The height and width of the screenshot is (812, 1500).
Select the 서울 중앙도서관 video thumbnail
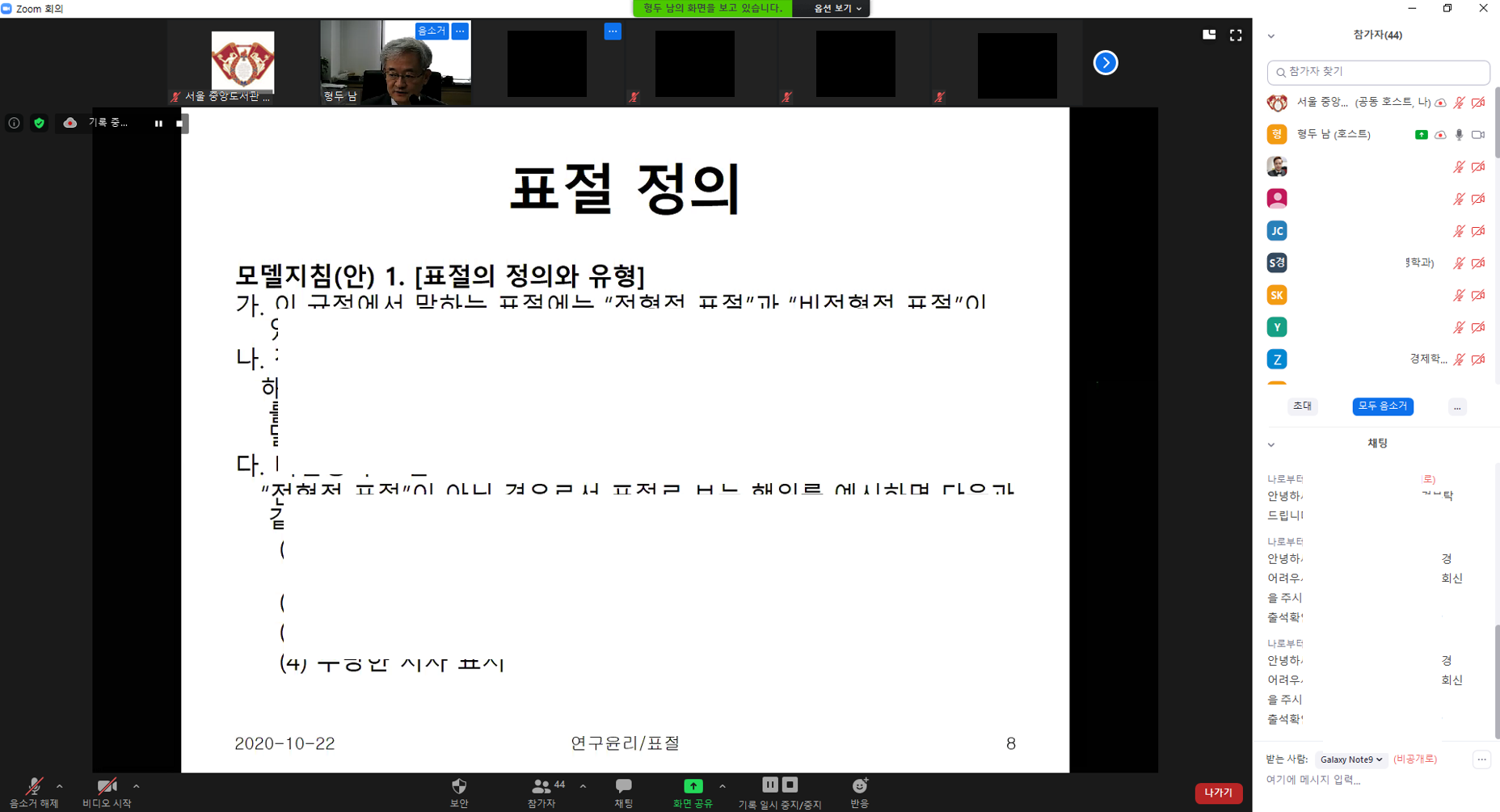[242, 63]
